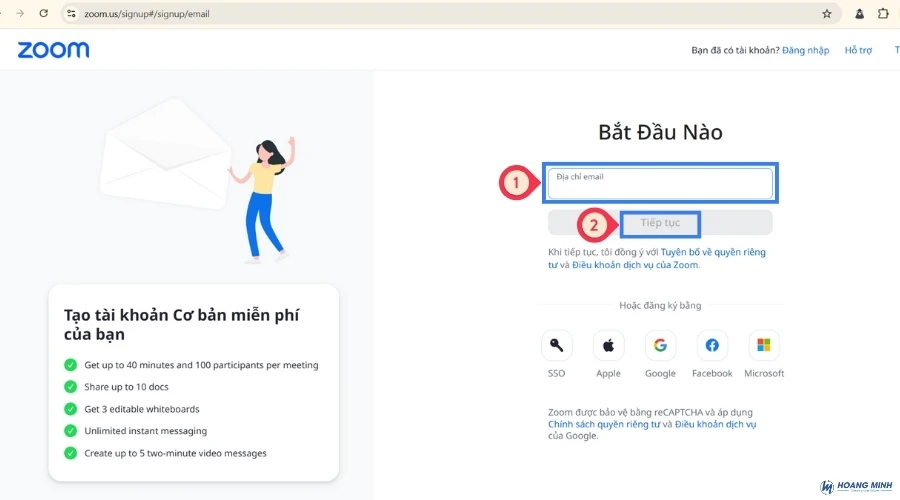Open Google's Chính sách quyền riêng tư link
This screenshot has height=500, width=900.
[604, 424]
